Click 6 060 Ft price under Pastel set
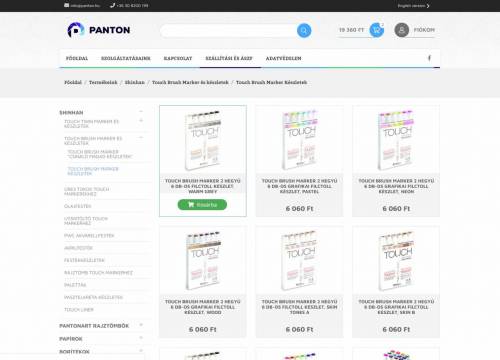This screenshot has height=360, width=500. click(299, 209)
